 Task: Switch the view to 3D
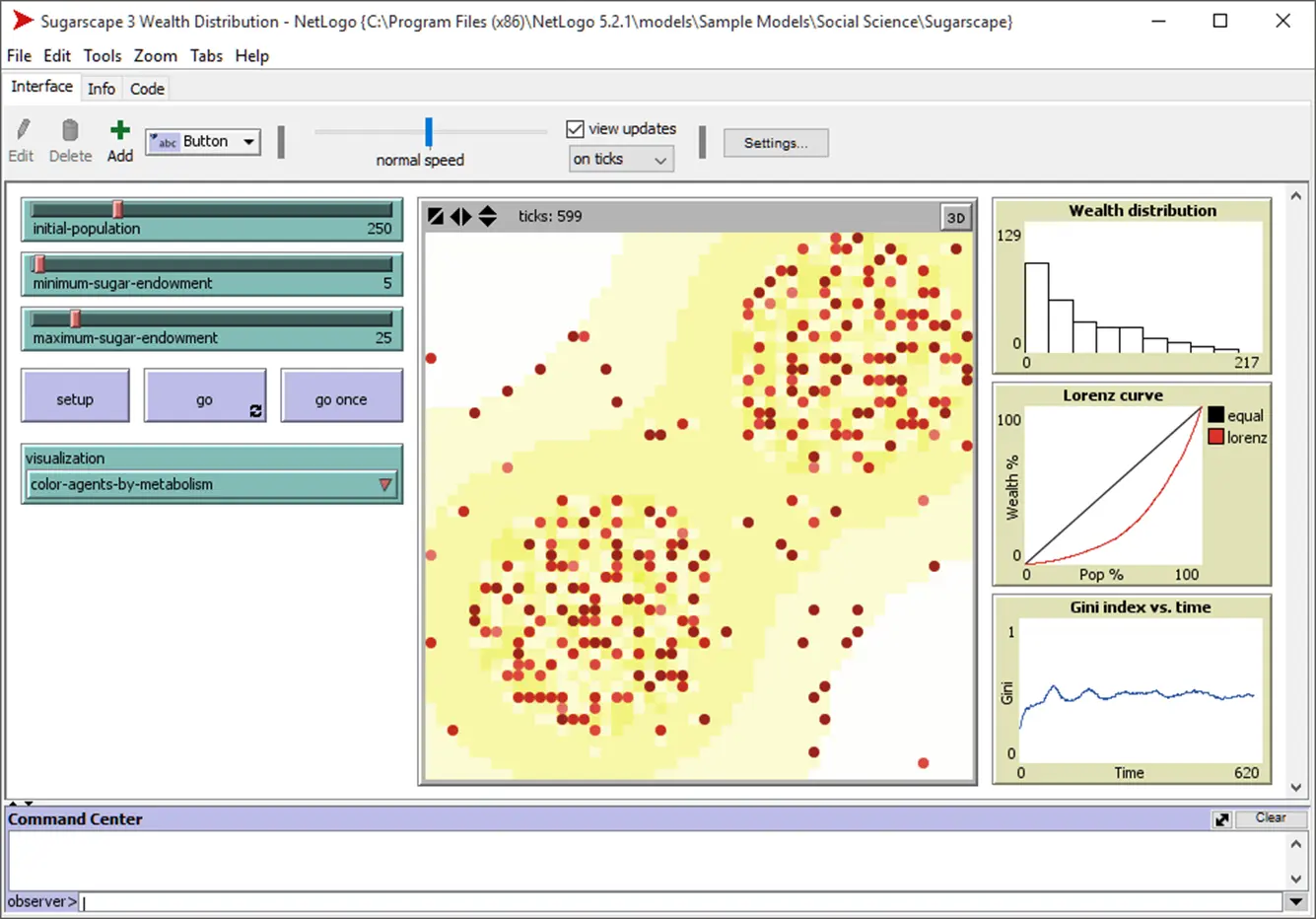tap(955, 218)
